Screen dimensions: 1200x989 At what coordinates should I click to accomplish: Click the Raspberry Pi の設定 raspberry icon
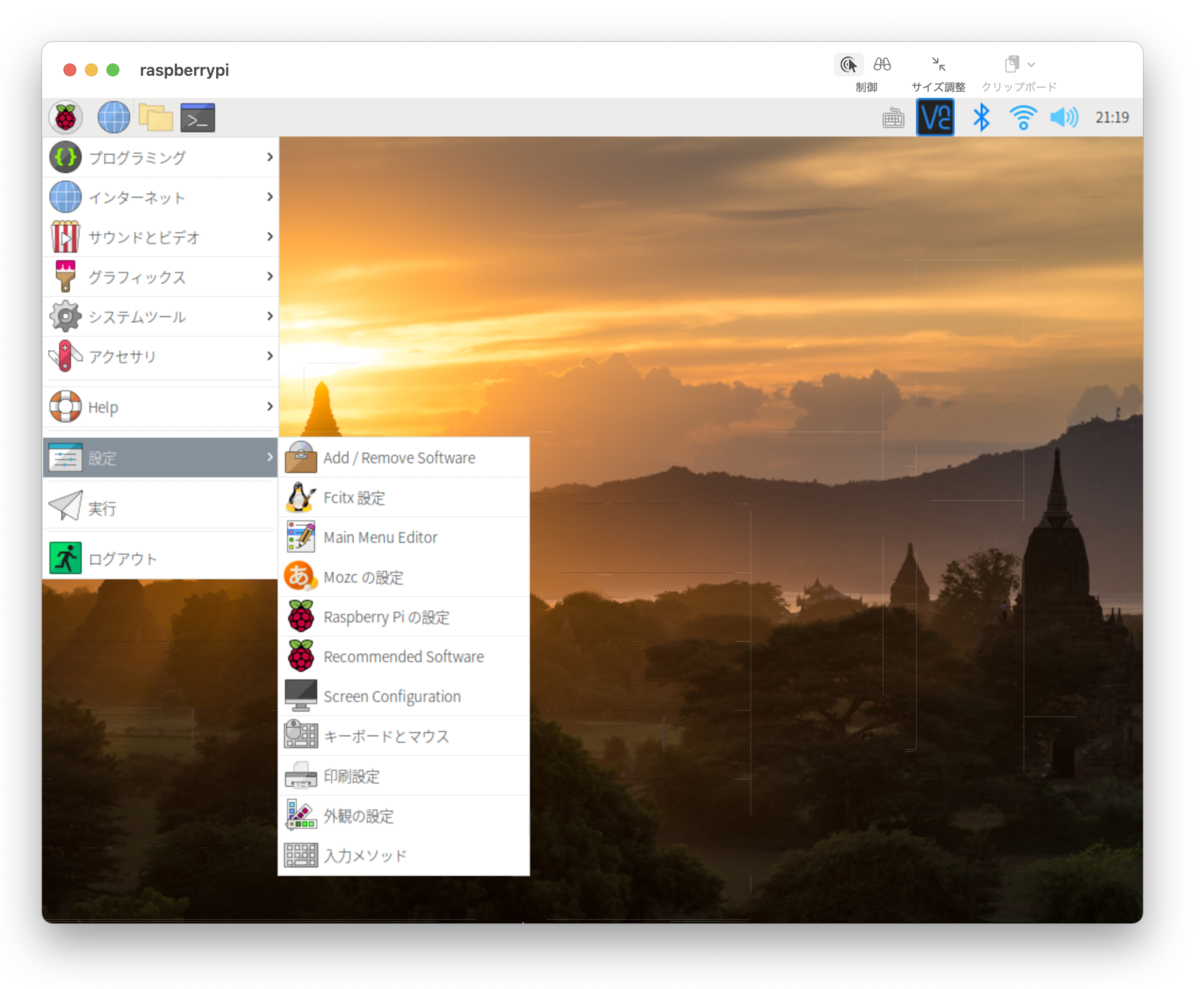point(301,617)
